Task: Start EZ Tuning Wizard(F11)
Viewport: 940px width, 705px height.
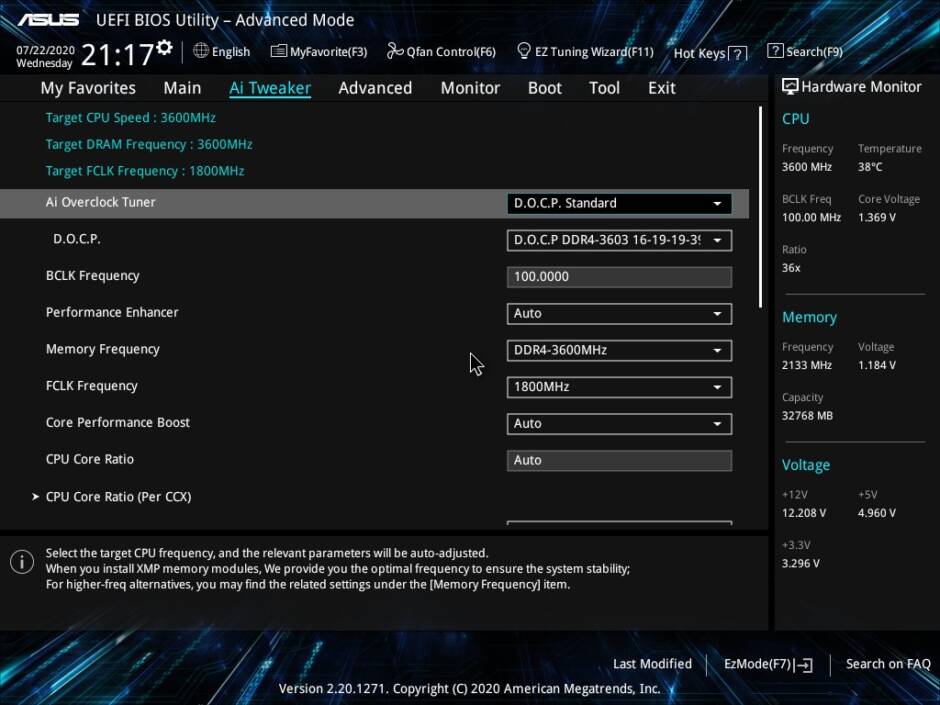Action: click(x=585, y=52)
